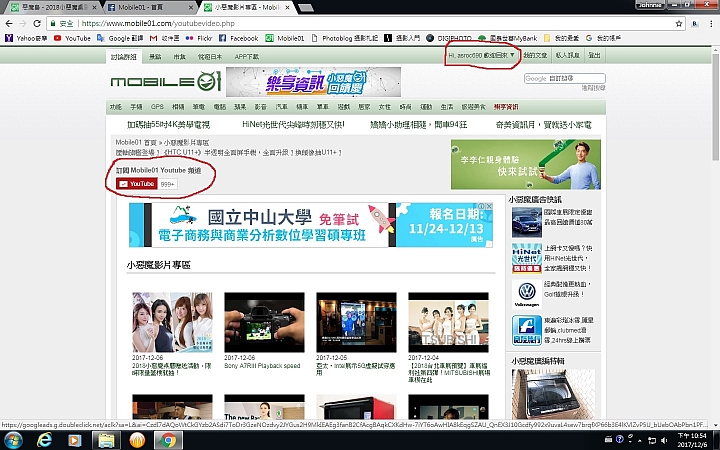
Task: Click the Volkswagen logo sidebar ad
Action: coord(527,294)
